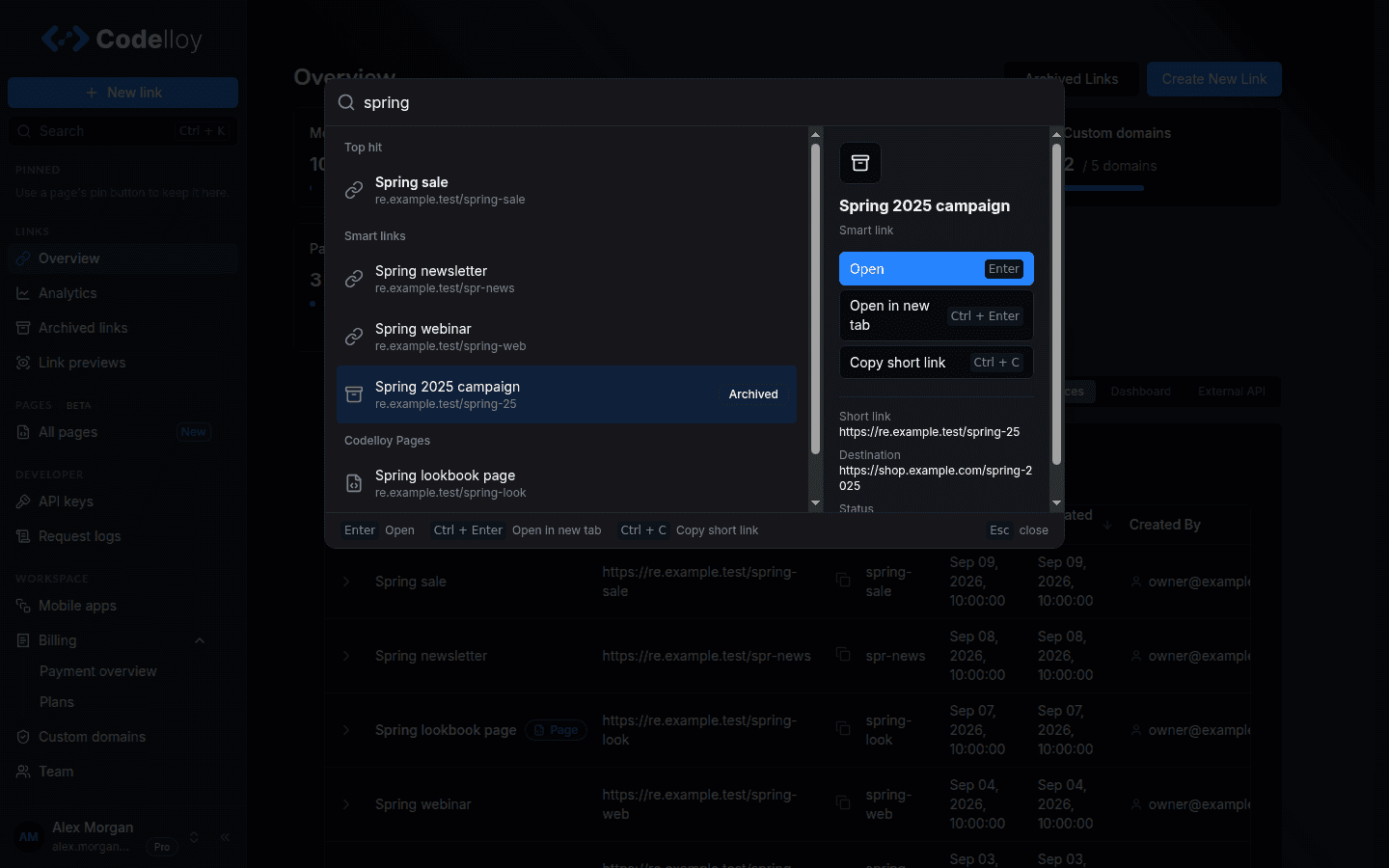
Task: Open the Alex Morgan account switcher
Action: point(194,837)
